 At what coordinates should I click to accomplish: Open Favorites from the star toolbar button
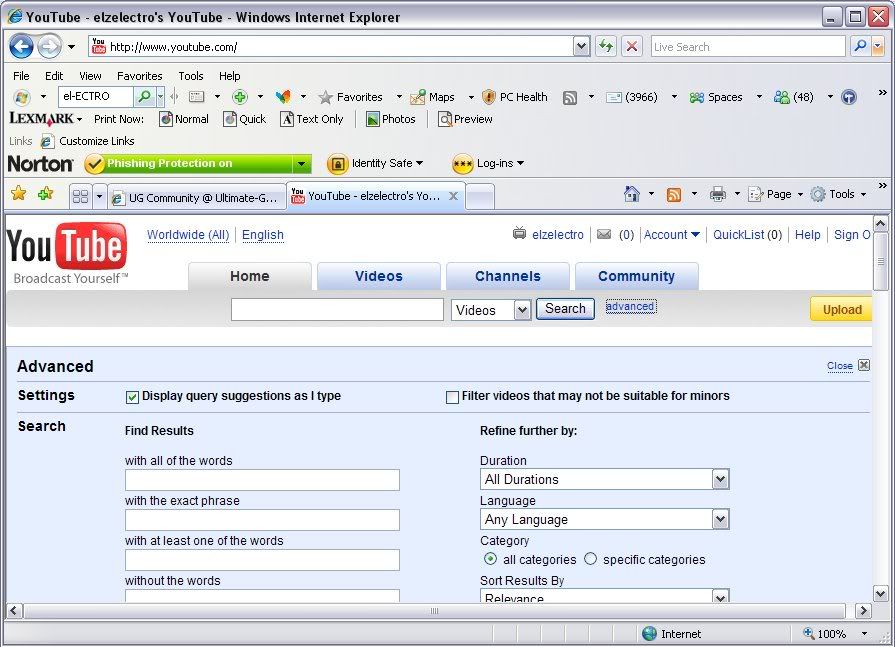click(x=351, y=97)
